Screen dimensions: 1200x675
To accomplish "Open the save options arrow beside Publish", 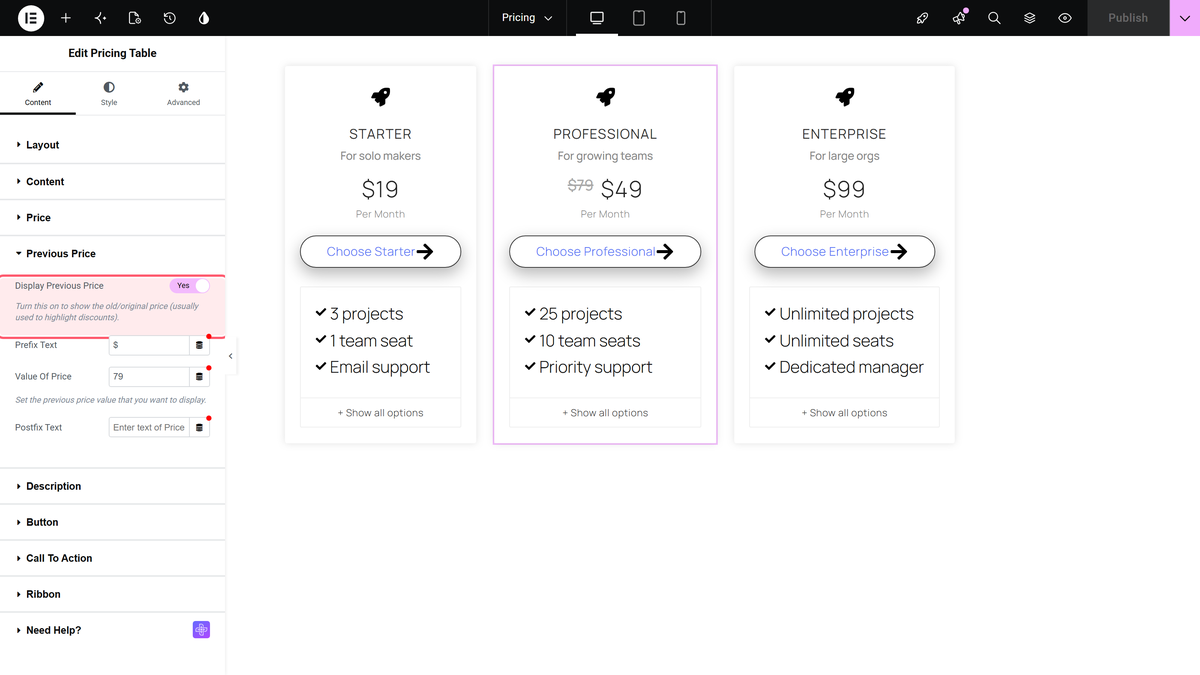I will click(1184, 18).
